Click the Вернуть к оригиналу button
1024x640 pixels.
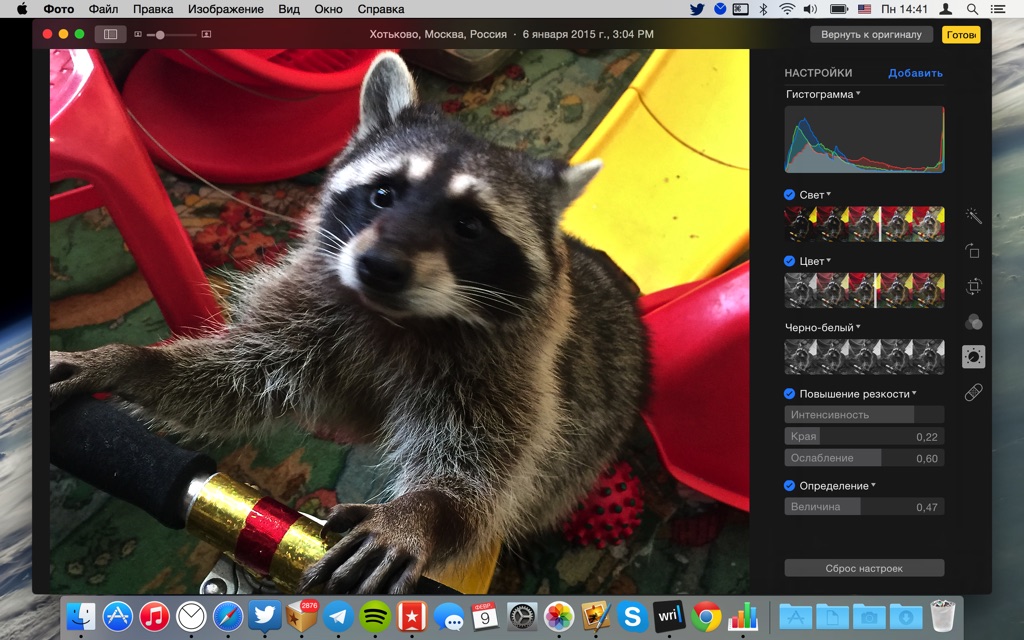pos(871,34)
